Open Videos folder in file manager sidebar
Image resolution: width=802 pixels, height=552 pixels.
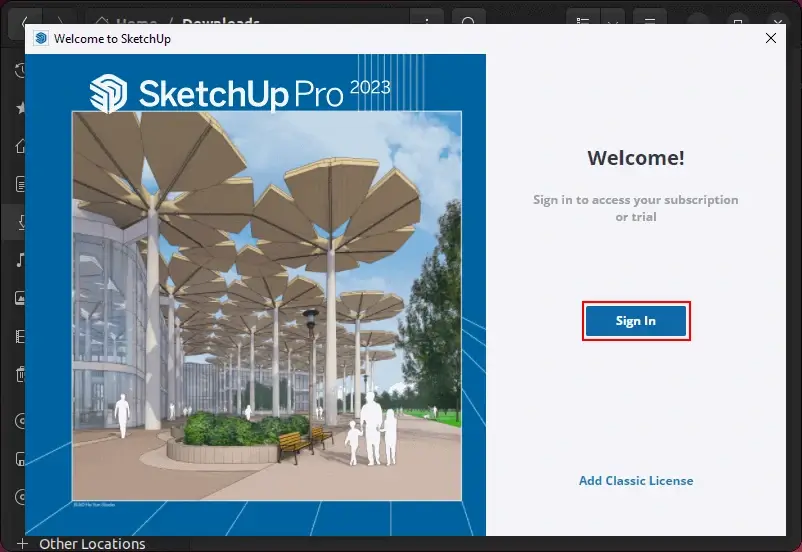click(20, 336)
